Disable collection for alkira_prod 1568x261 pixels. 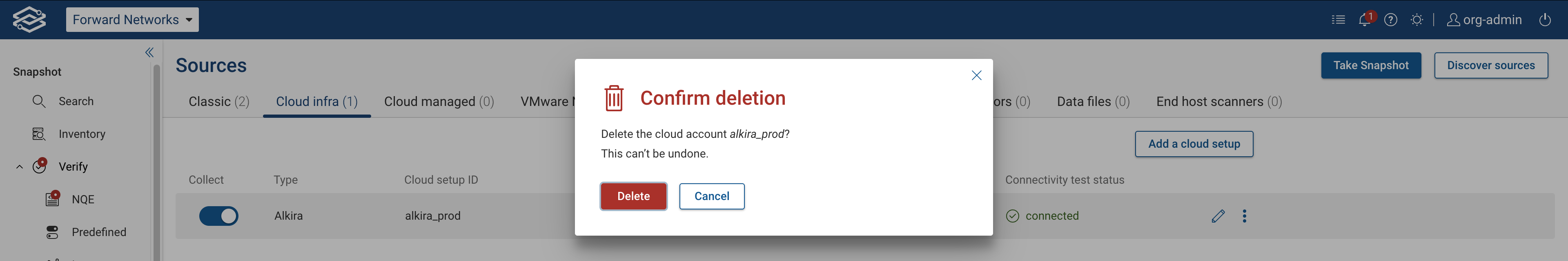coord(219,215)
